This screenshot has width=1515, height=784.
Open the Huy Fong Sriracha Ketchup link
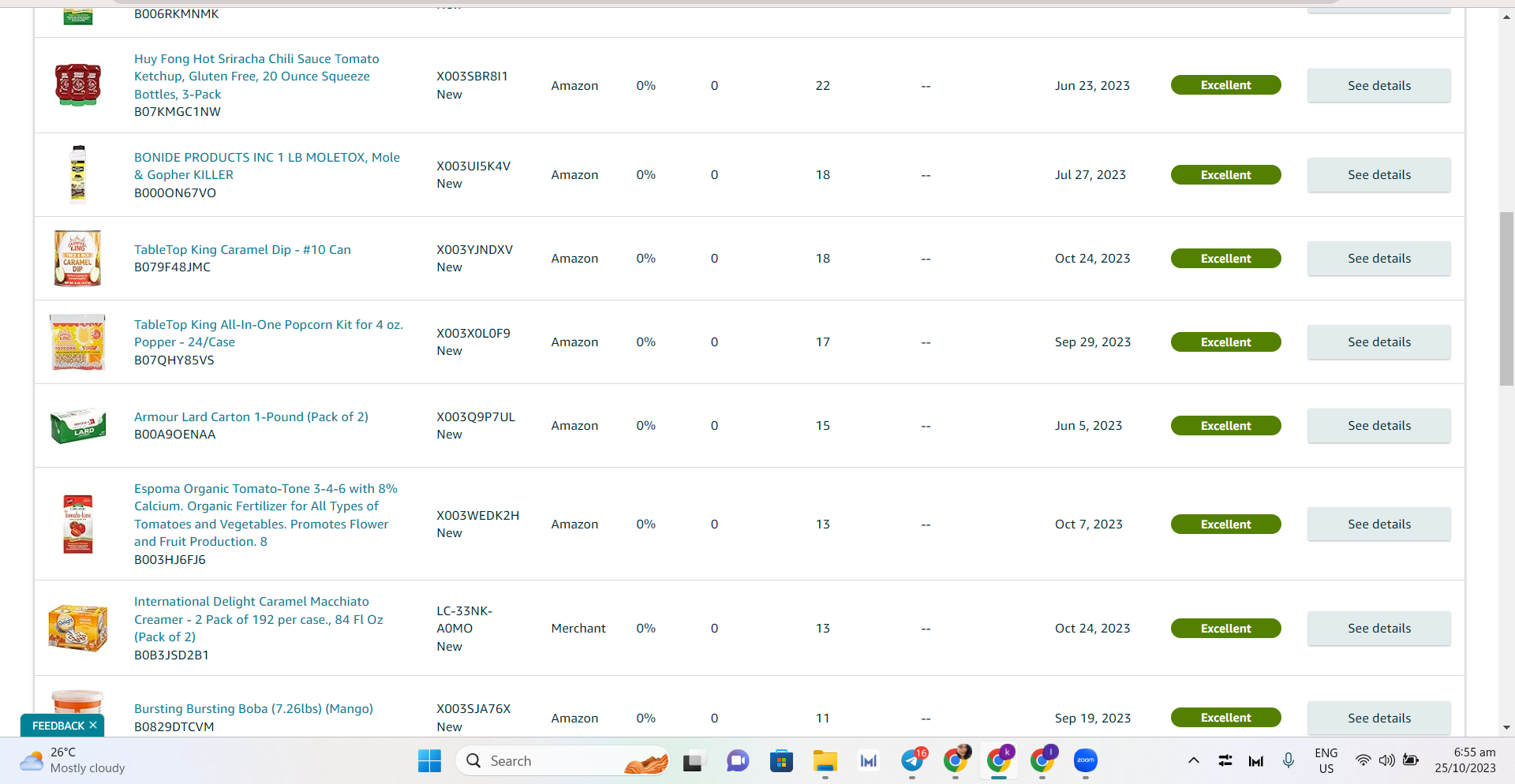pos(256,77)
